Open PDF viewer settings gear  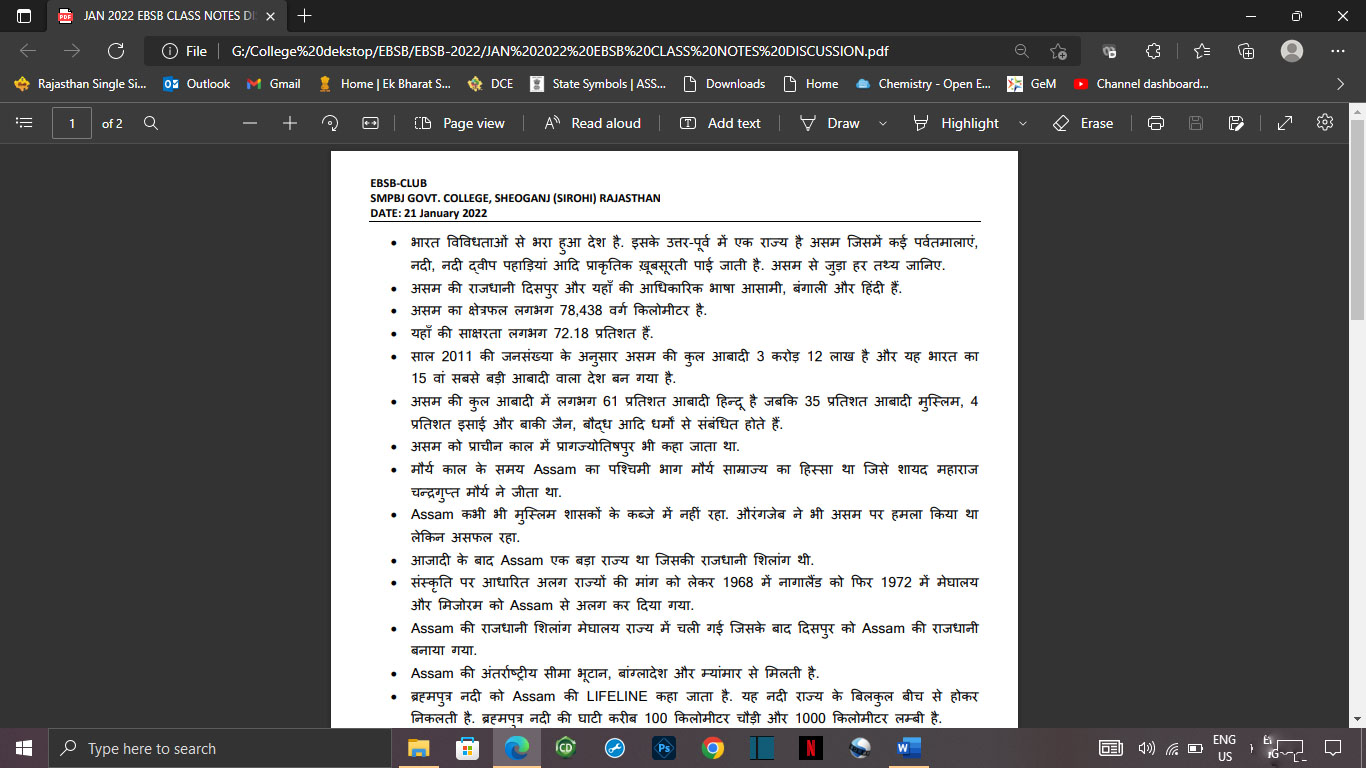coord(1325,122)
